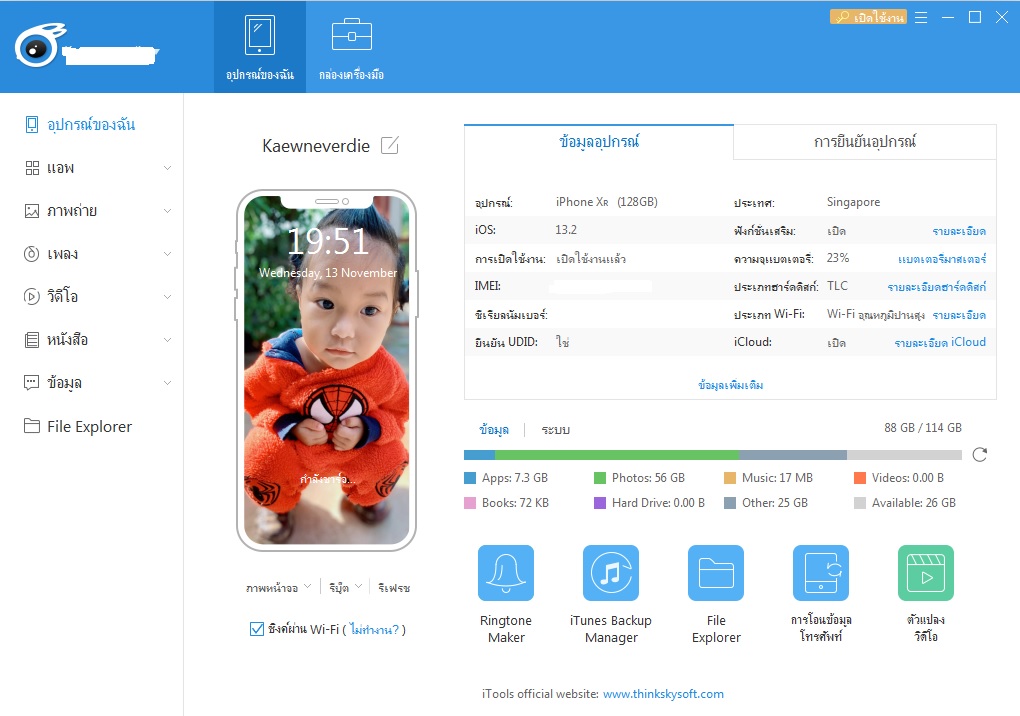The width and height of the screenshot is (1020, 716).
Task: Open the hamburger menu in title bar
Action: [x=921, y=18]
